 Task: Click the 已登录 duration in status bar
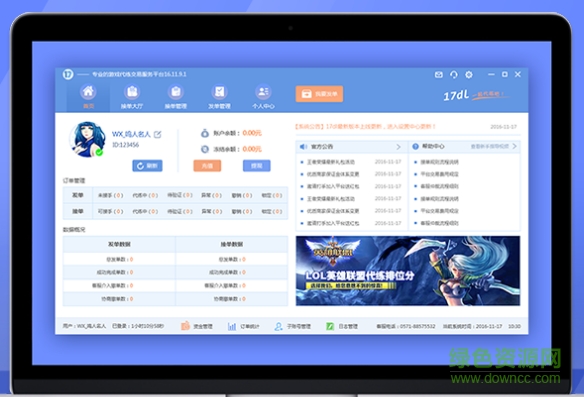(138, 326)
